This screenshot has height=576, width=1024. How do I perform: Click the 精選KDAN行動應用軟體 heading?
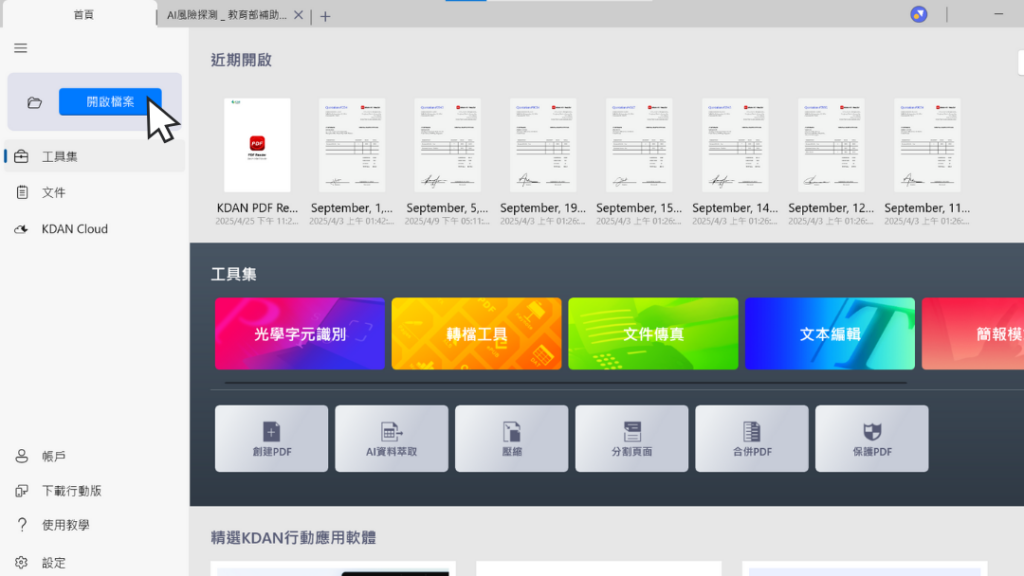pos(293,537)
